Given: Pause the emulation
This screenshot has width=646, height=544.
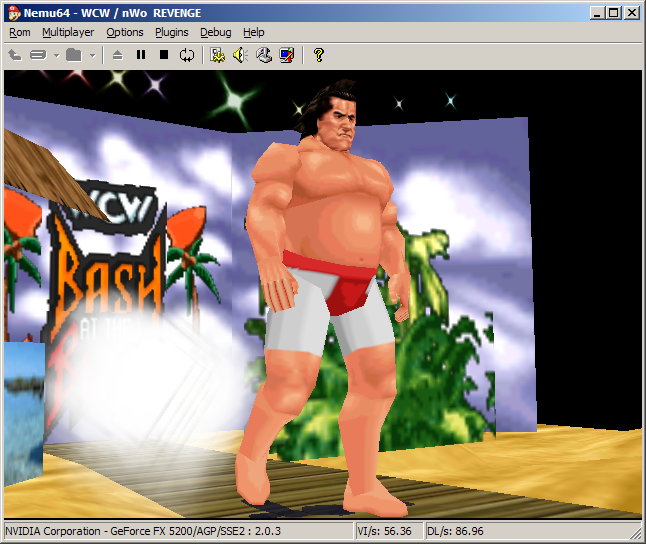Looking at the screenshot, I should pos(140,55).
